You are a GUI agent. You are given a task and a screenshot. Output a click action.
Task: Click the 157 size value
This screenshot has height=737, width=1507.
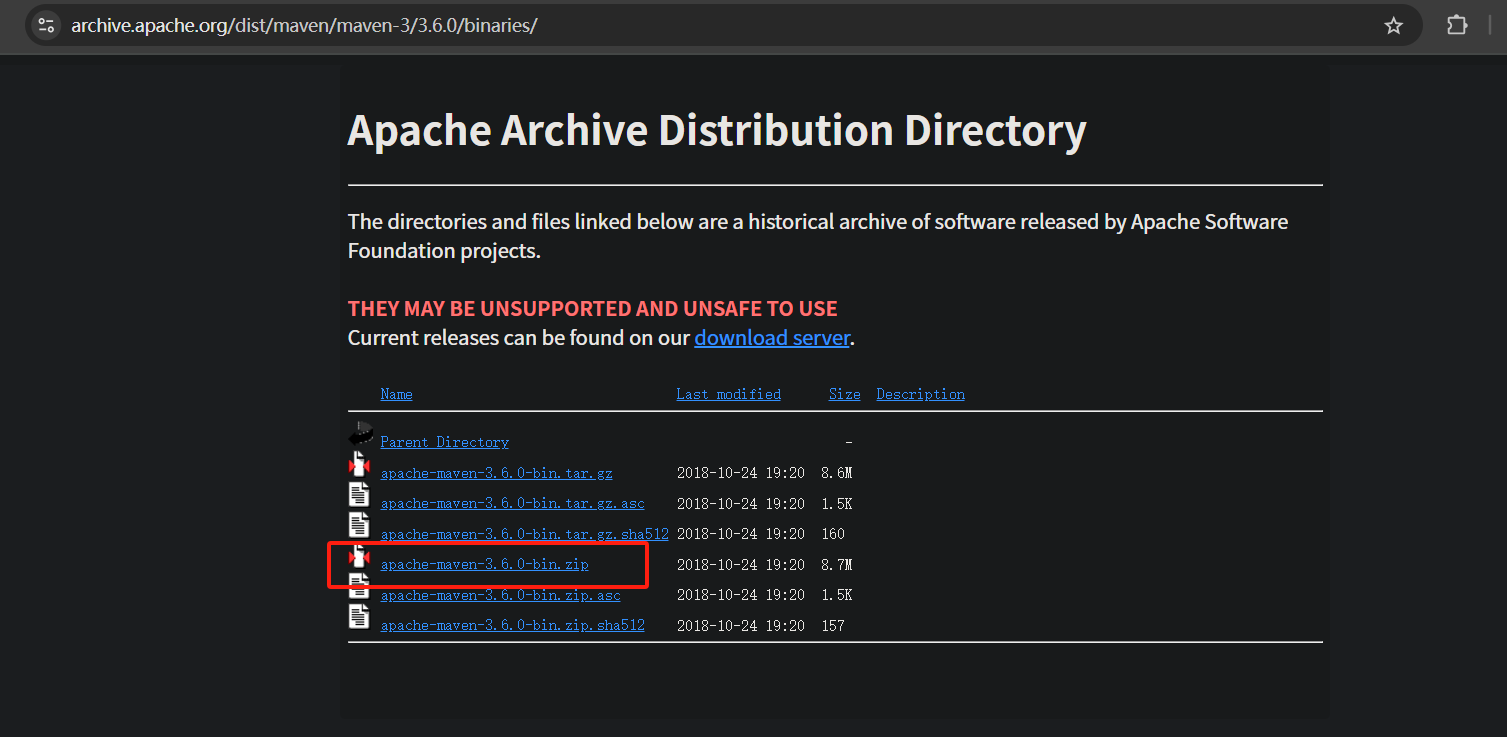(832, 626)
